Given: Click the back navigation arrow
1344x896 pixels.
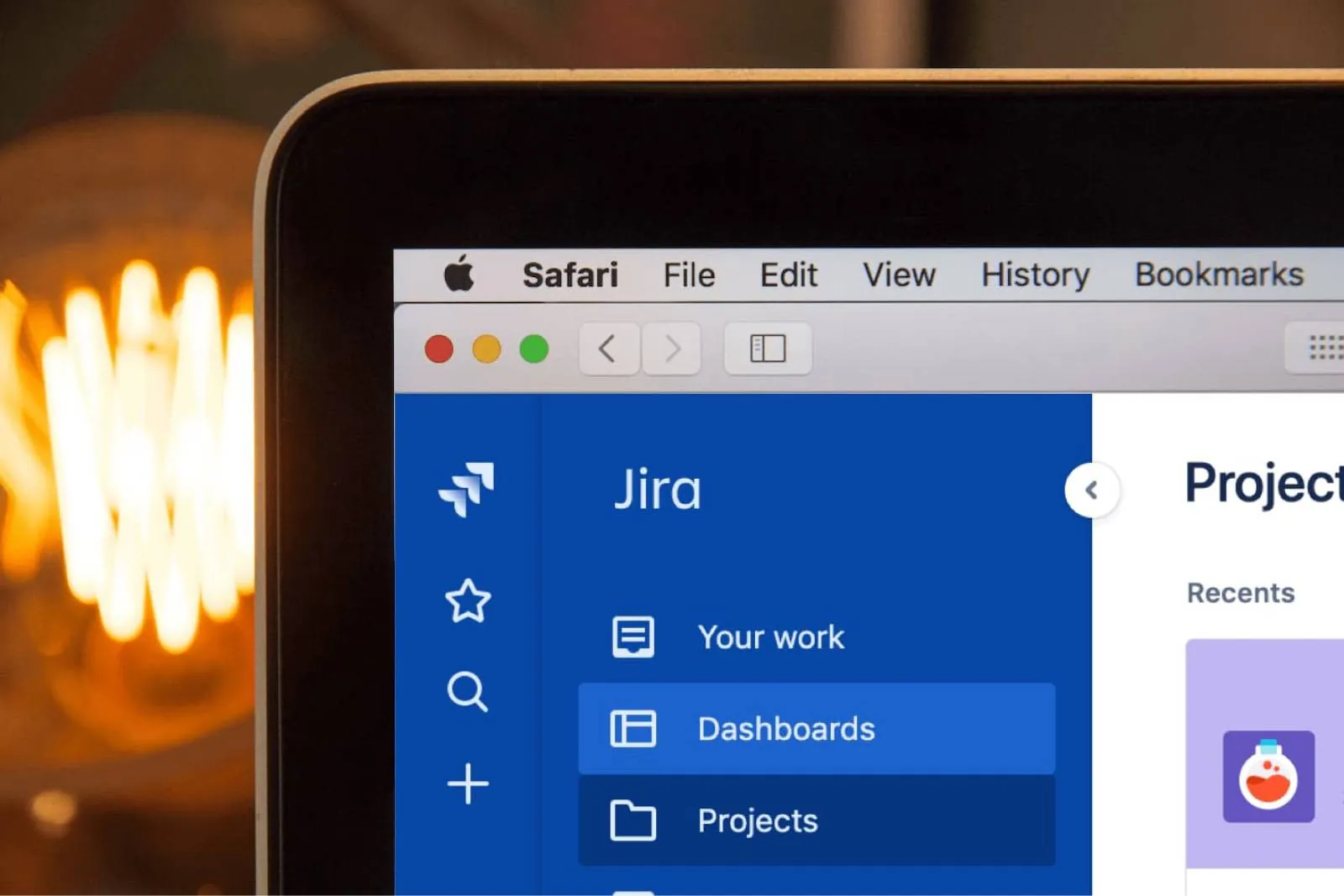Looking at the screenshot, I should [x=608, y=349].
